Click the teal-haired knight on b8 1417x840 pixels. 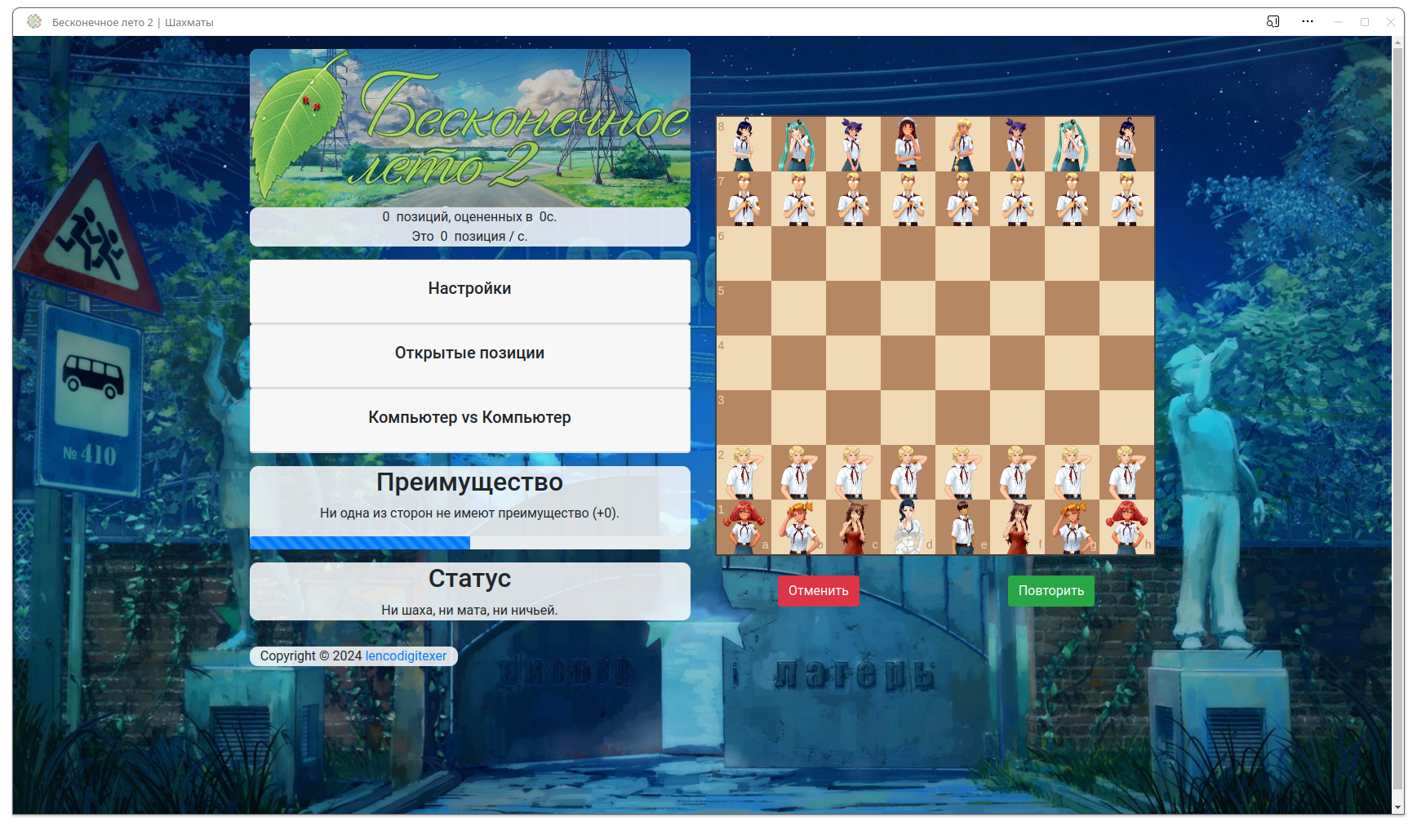pyautogui.click(x=798, y=144)
